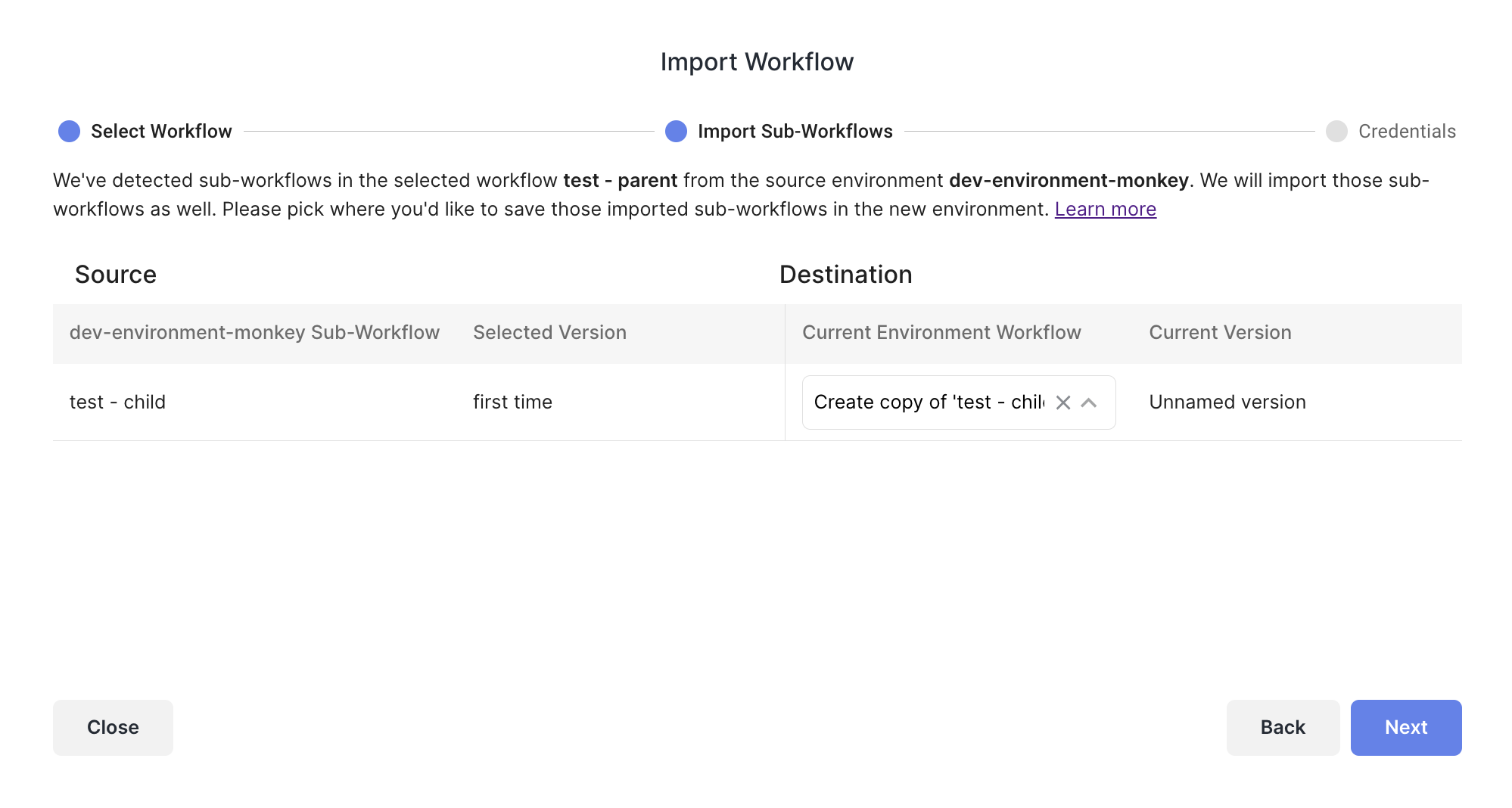Click the Credentials step circle

1336,131
